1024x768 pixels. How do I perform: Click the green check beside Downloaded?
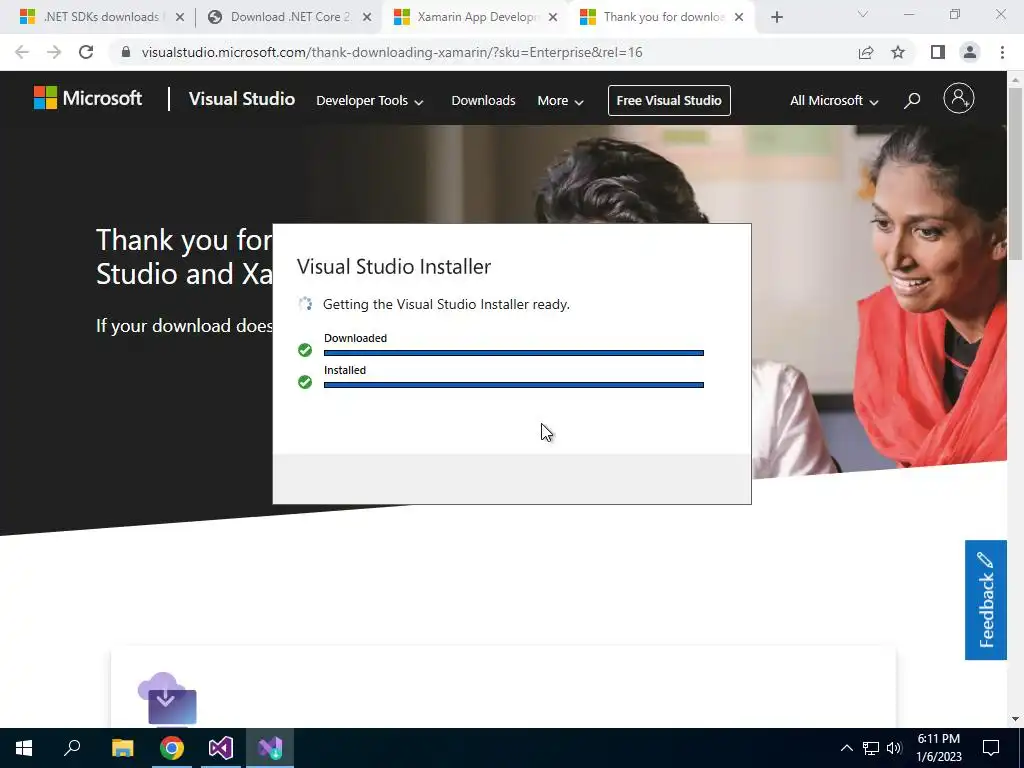(x=305, y=350)
